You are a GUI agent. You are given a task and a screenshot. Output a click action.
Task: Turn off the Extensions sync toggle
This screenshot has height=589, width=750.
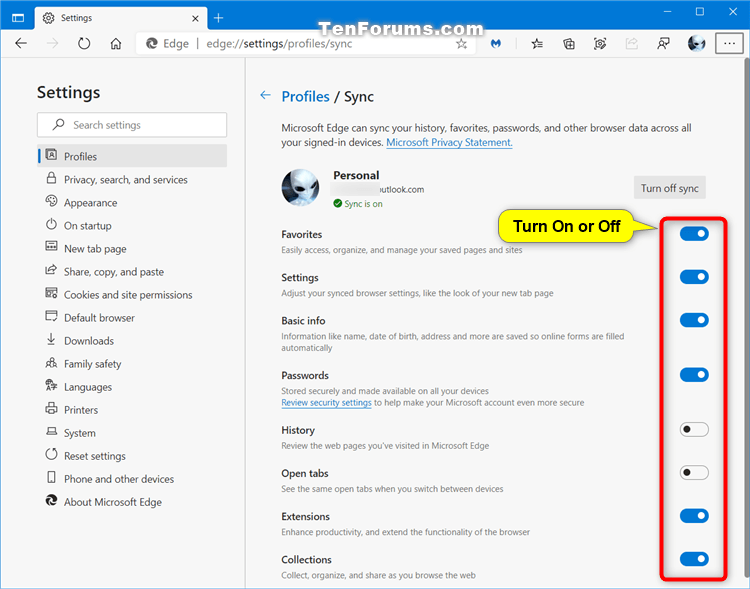(694, 516)
